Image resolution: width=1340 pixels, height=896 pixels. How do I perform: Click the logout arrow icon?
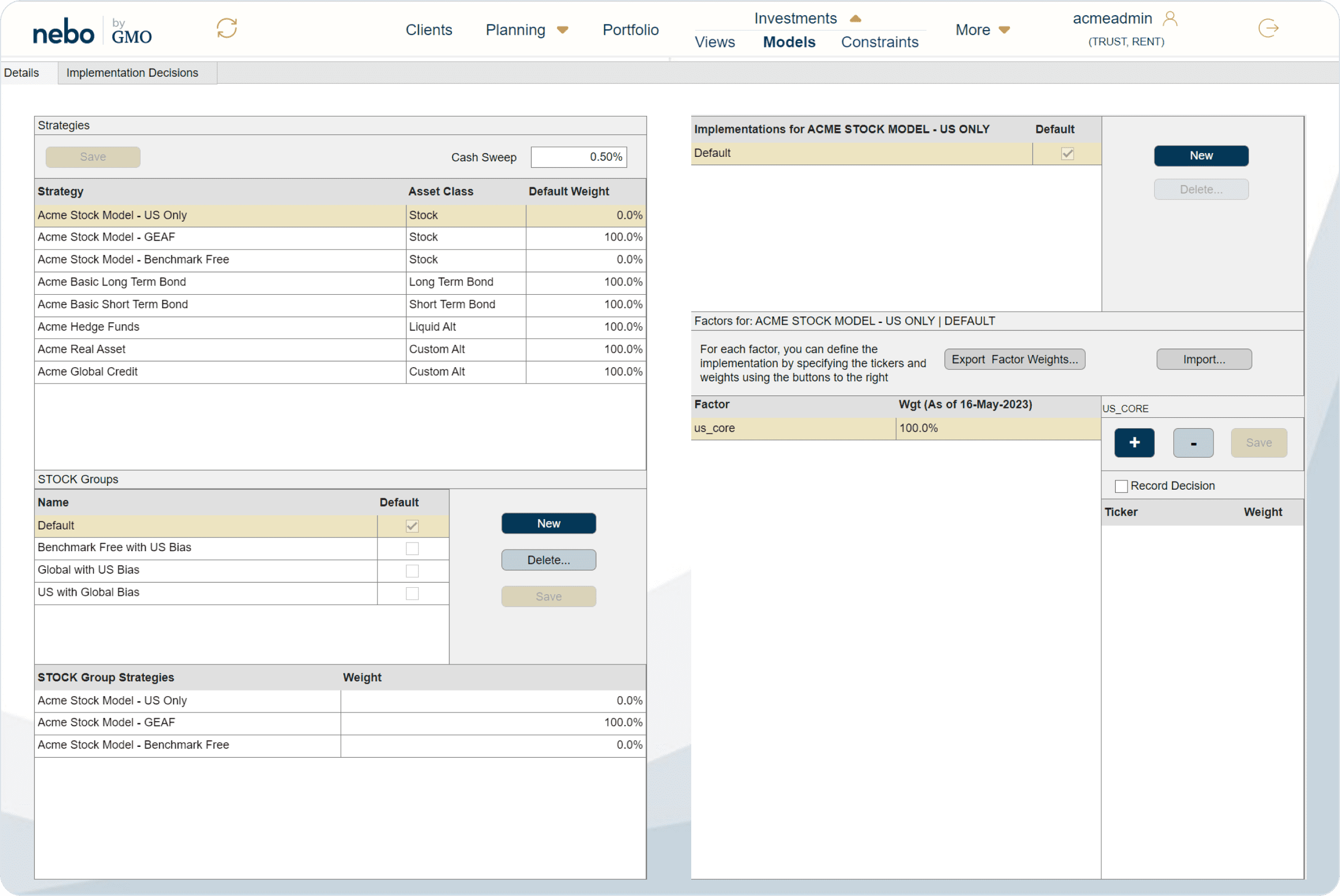(x=1268, y=28)
